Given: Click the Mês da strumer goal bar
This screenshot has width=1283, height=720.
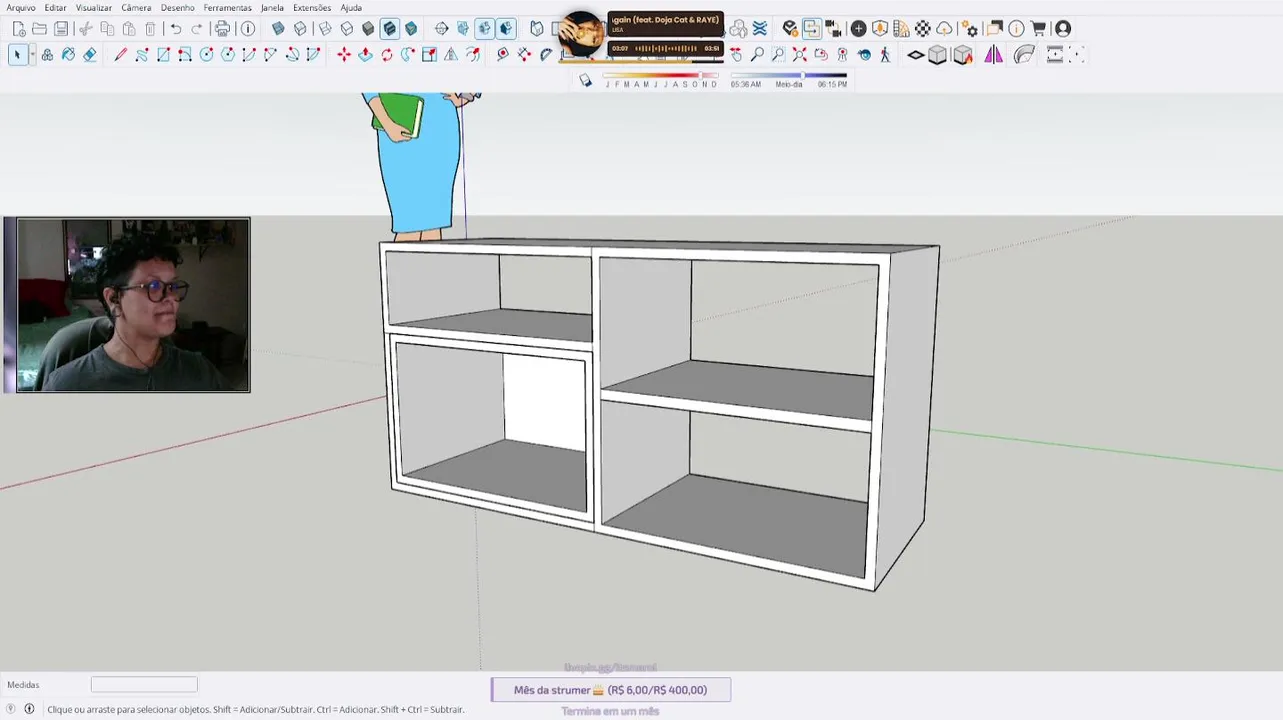Looking at the screenshot, I should coord(611,690).
